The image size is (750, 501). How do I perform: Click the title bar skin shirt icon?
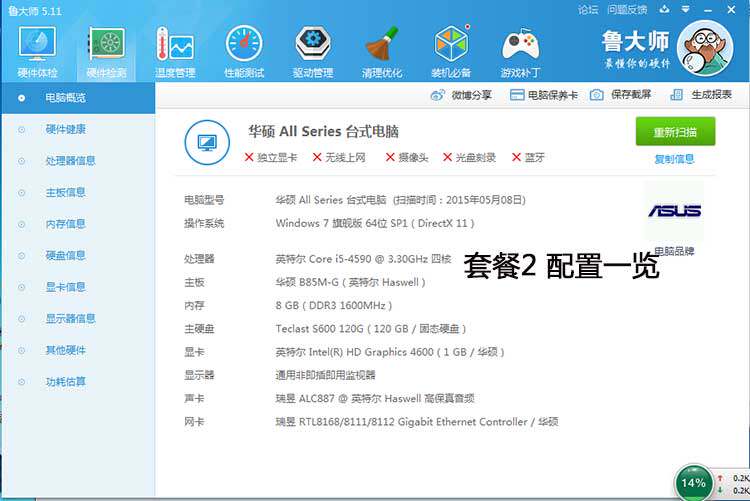click(x=664, y=9)
